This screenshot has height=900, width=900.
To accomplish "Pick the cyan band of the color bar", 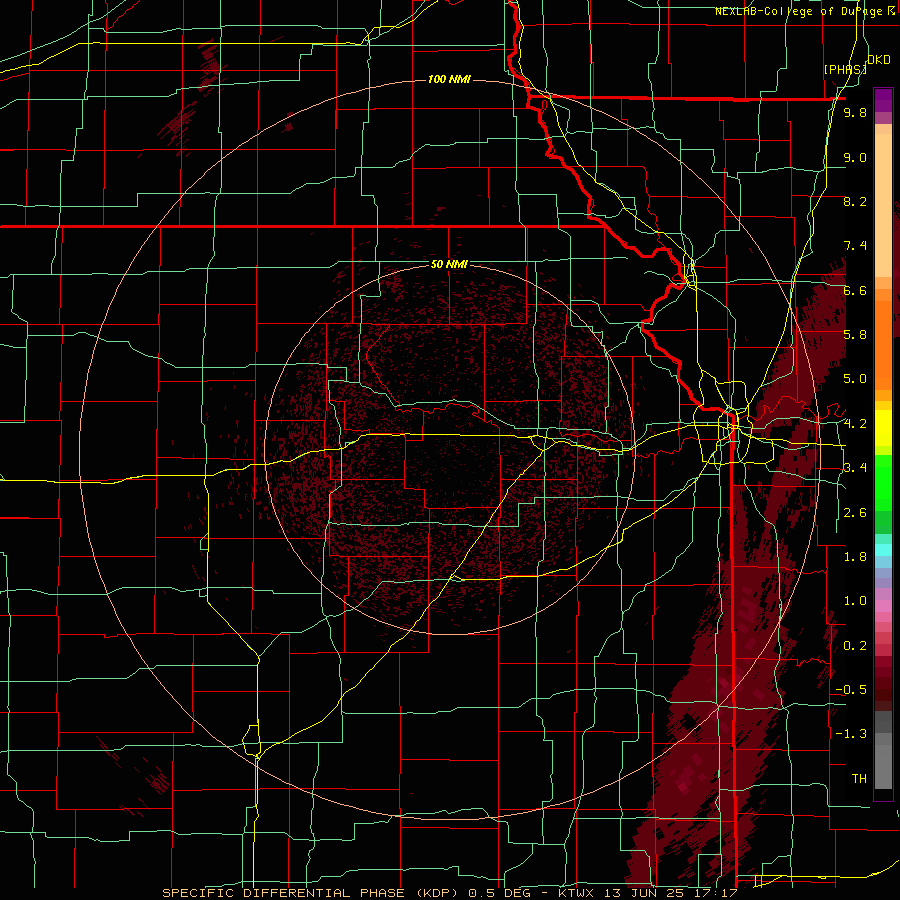I will click(883, 550).
